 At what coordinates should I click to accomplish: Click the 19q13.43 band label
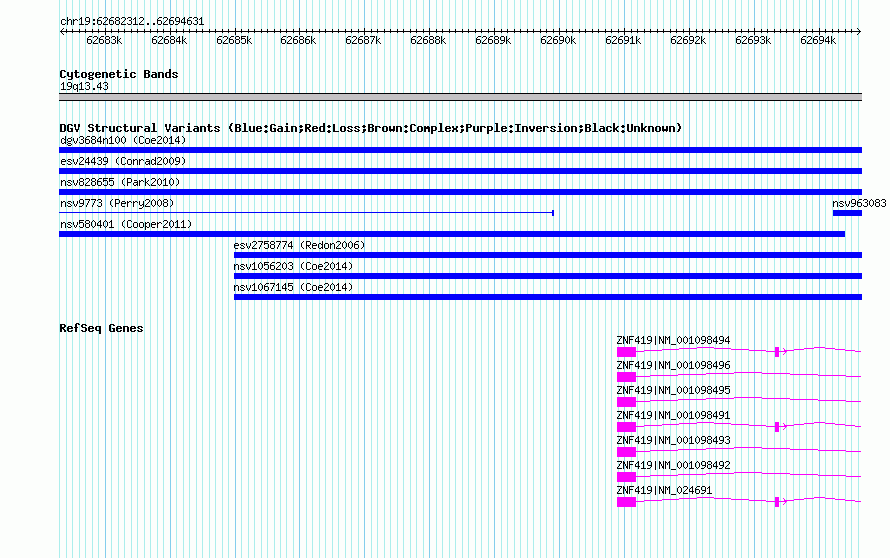84,86
